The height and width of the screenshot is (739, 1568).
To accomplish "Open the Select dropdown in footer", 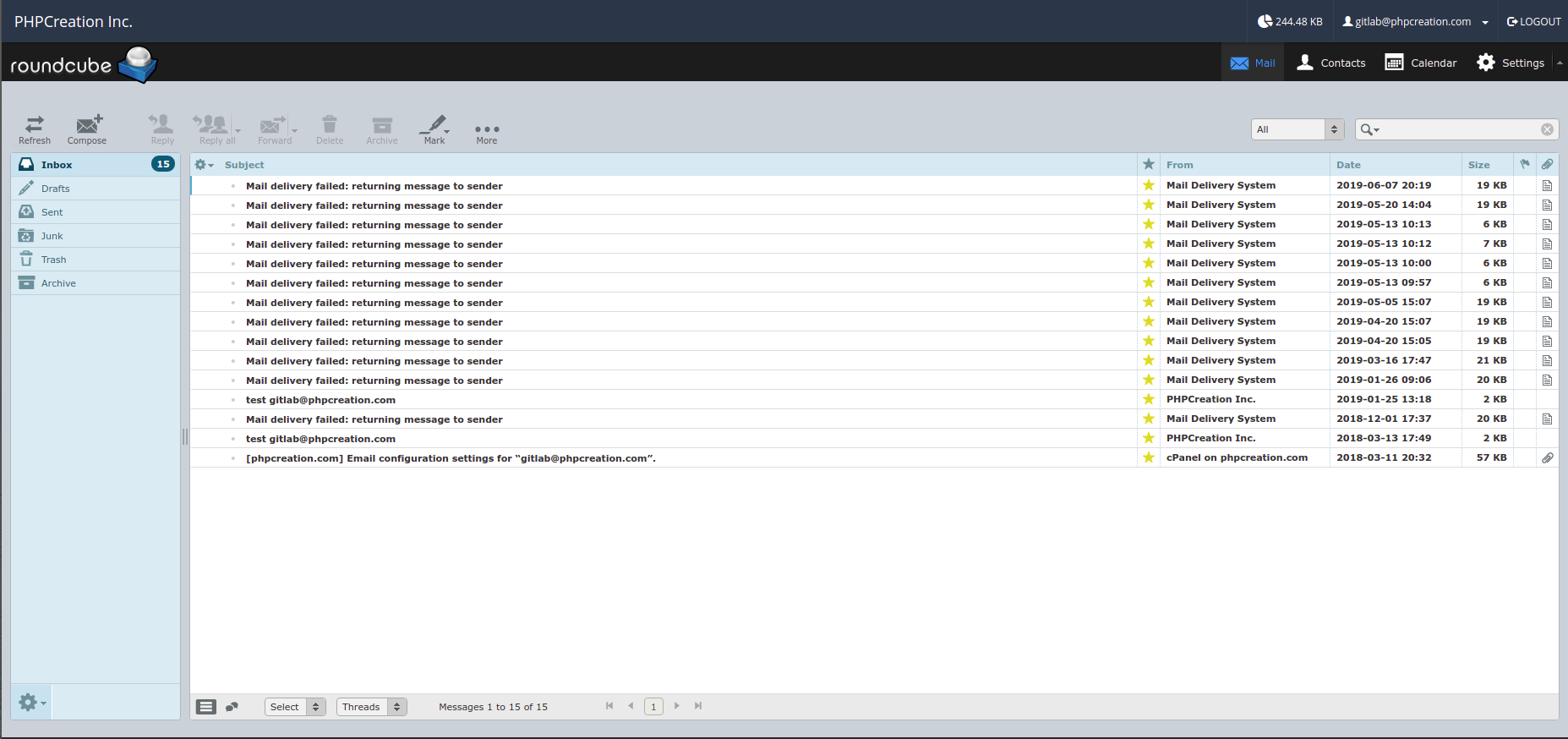I will 295,707.
